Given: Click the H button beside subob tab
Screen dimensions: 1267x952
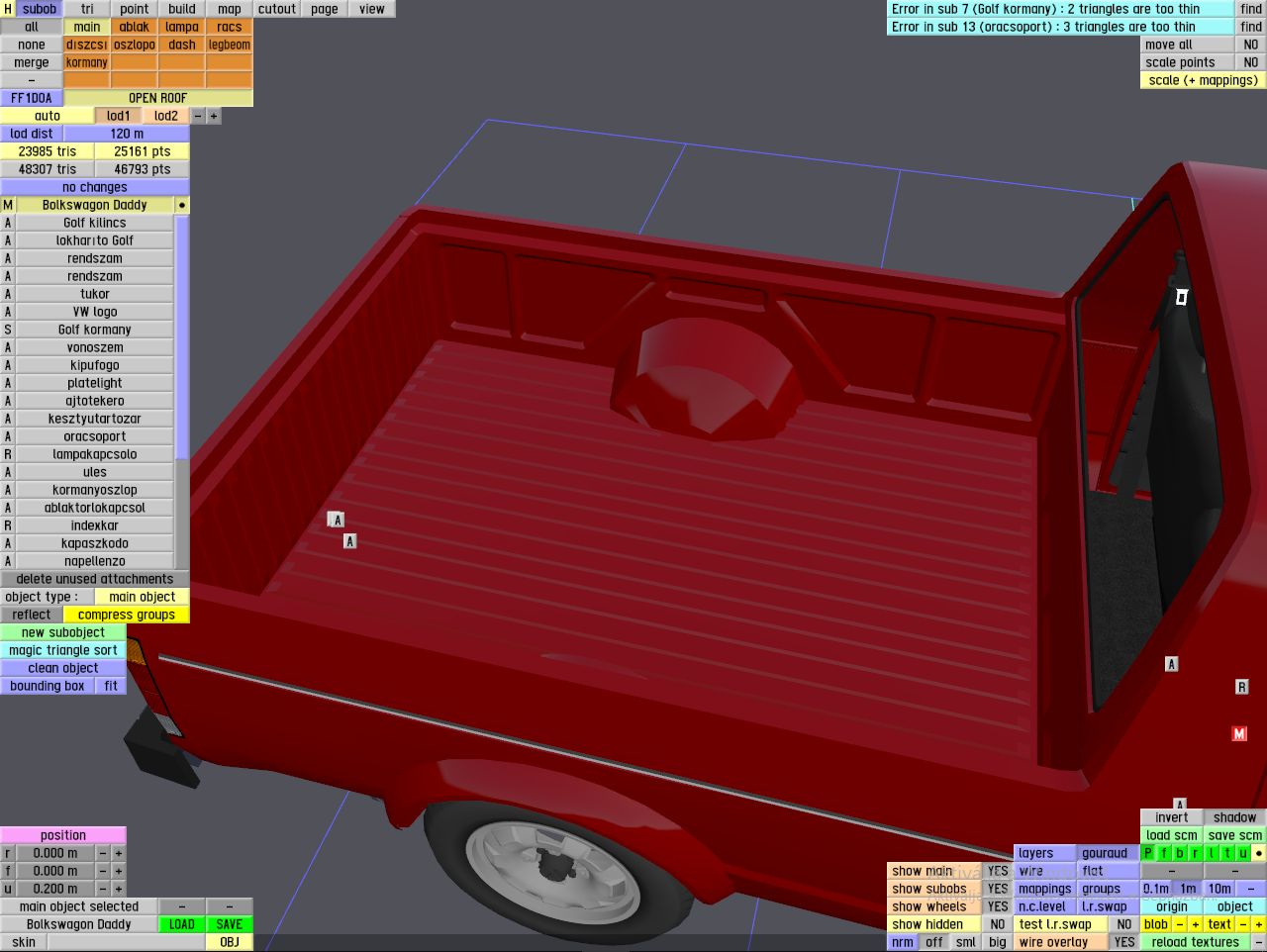Looking at the screenshot, I should tap(8, 9).
